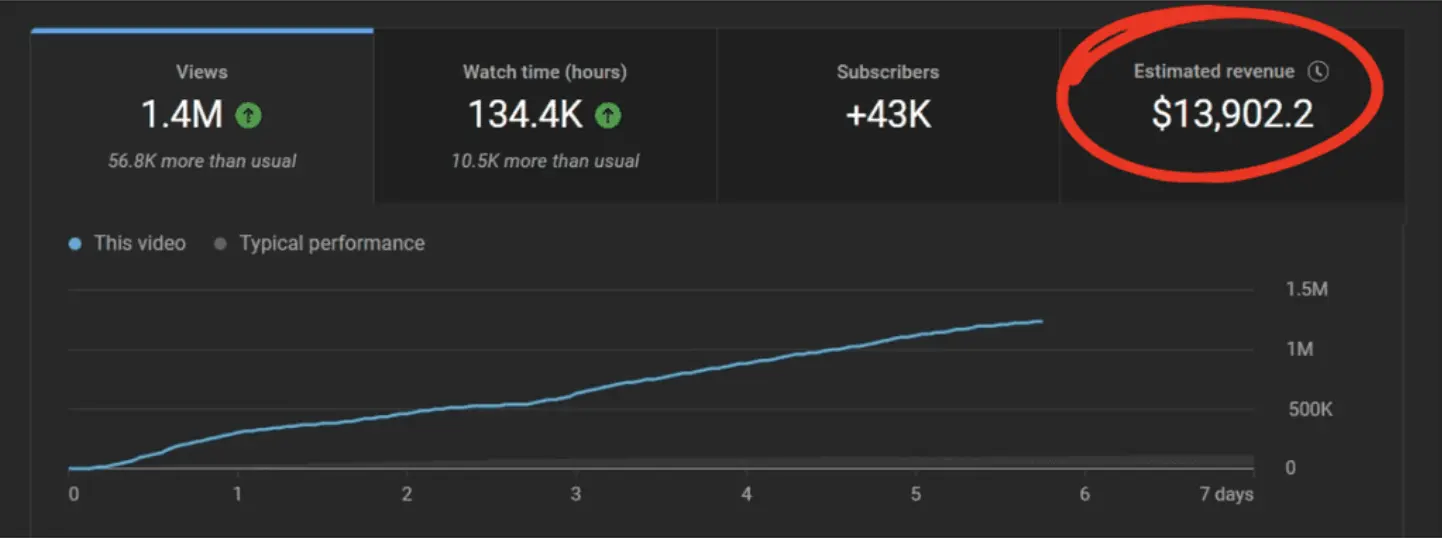Image resolution: width=1442 pixels, height=538 pixels.
Task: Click the +43K subscribers value
Action: click(x=888, y=116)
